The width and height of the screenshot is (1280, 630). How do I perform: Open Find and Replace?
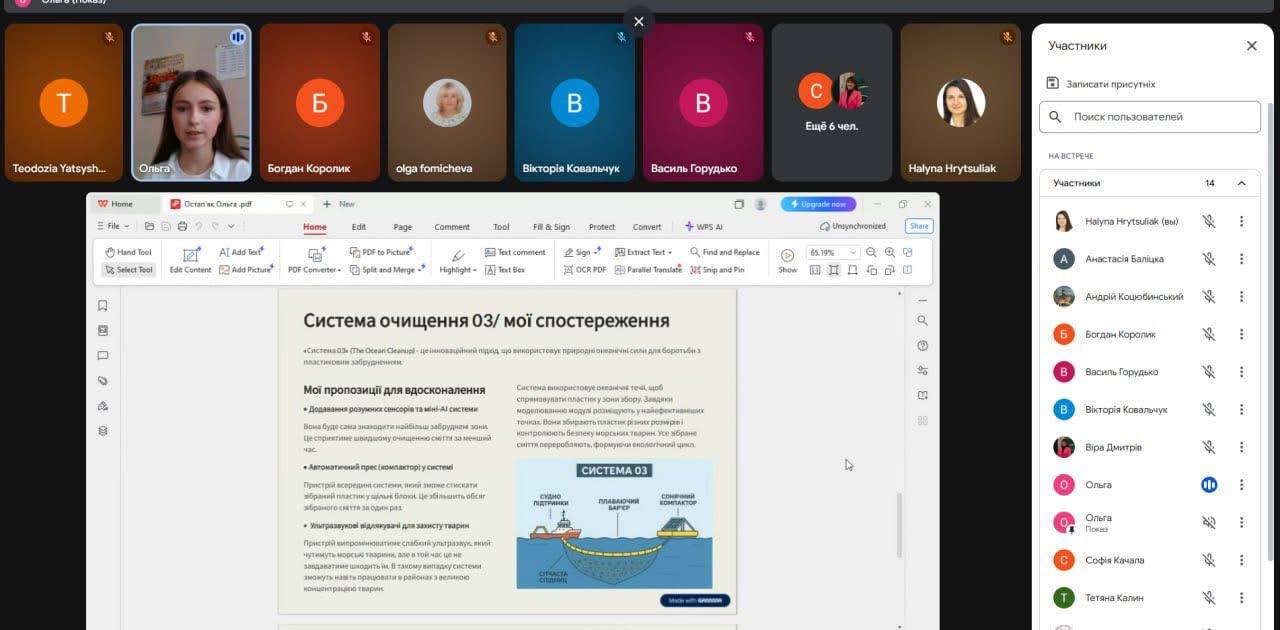[725, 252]
